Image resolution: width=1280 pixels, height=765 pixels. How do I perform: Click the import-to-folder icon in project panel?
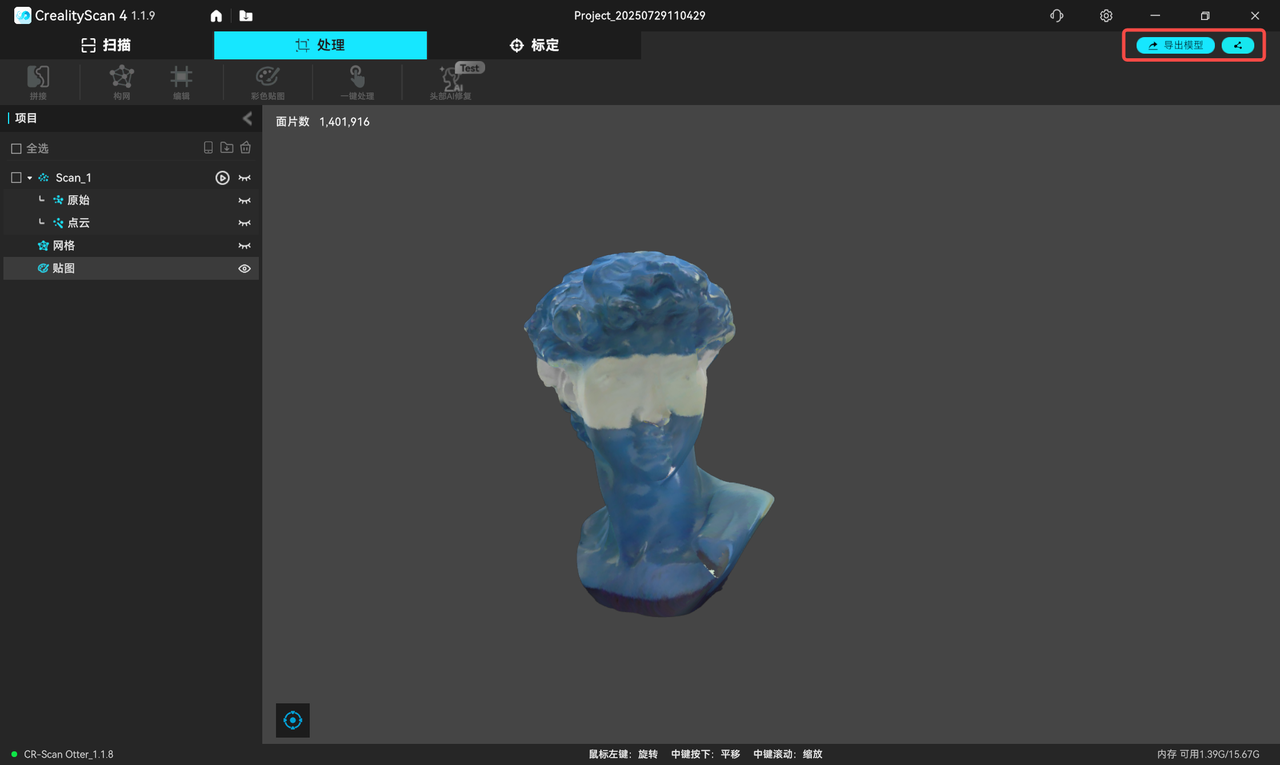[x=227, y=148]
